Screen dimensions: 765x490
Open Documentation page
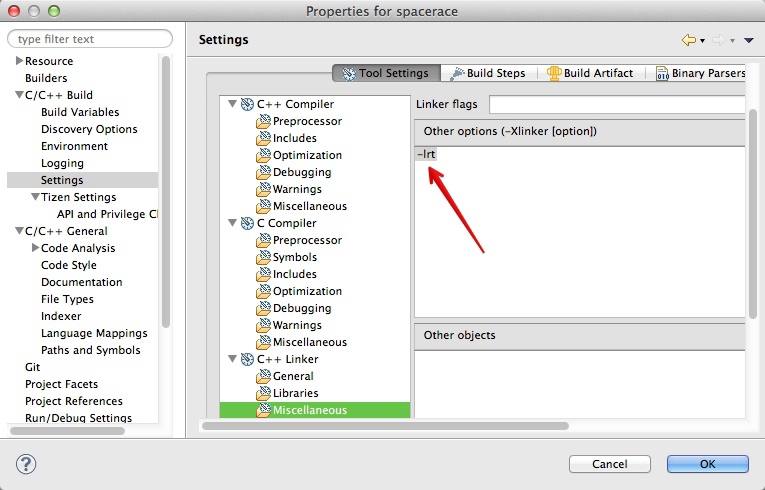(x=81, y=282)
